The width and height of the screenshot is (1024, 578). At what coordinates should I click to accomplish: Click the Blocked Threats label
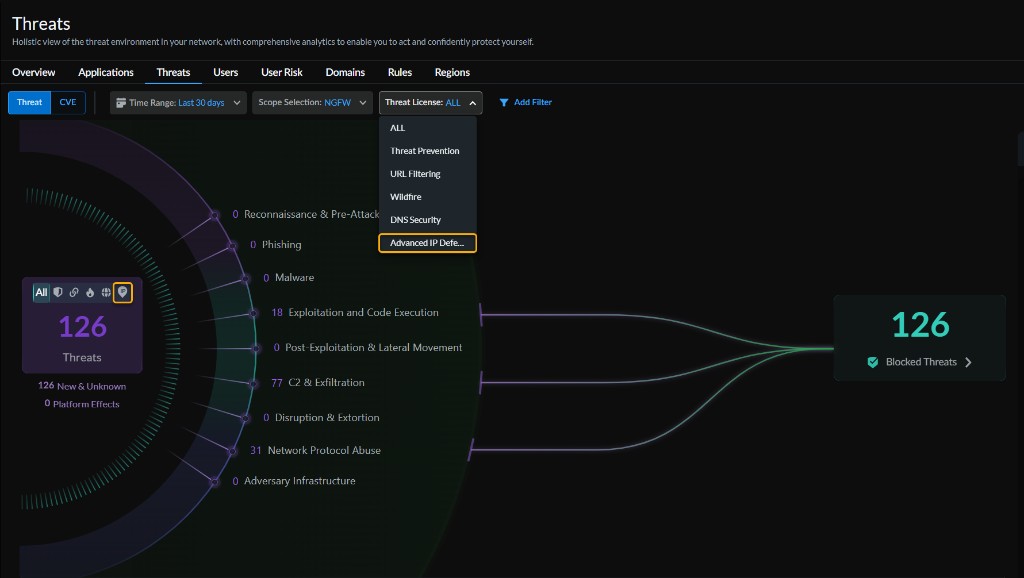coord(921,362)
